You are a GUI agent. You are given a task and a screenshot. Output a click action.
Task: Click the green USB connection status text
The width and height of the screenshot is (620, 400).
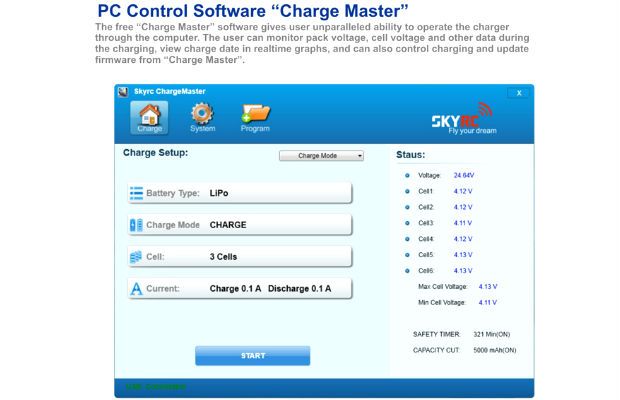pos(156,387)
